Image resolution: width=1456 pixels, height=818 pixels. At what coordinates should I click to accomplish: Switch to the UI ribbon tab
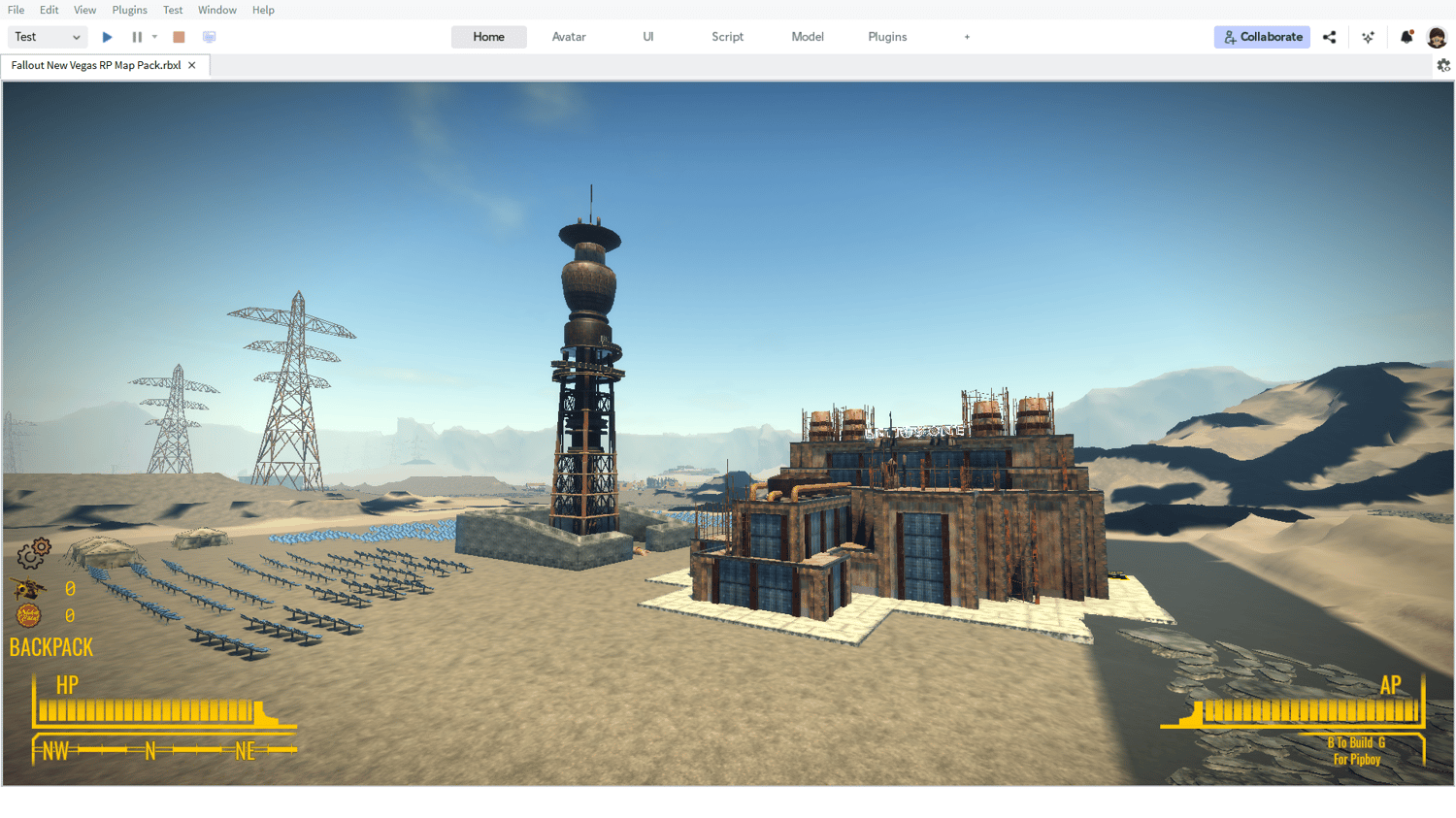[648, 37]
